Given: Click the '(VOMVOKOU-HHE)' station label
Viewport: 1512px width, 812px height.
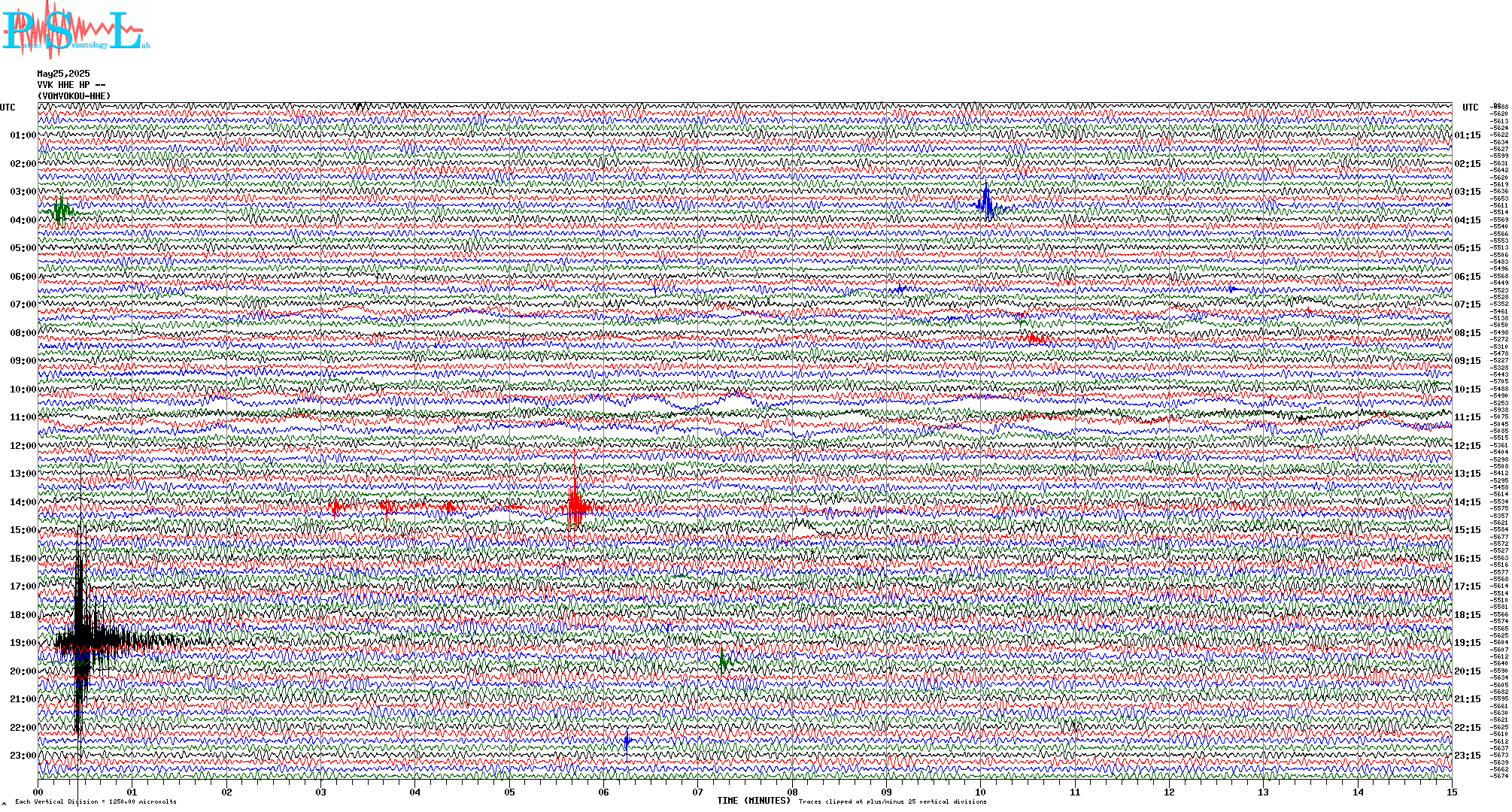Looking at the screenshot, I should tap(74, 96).
